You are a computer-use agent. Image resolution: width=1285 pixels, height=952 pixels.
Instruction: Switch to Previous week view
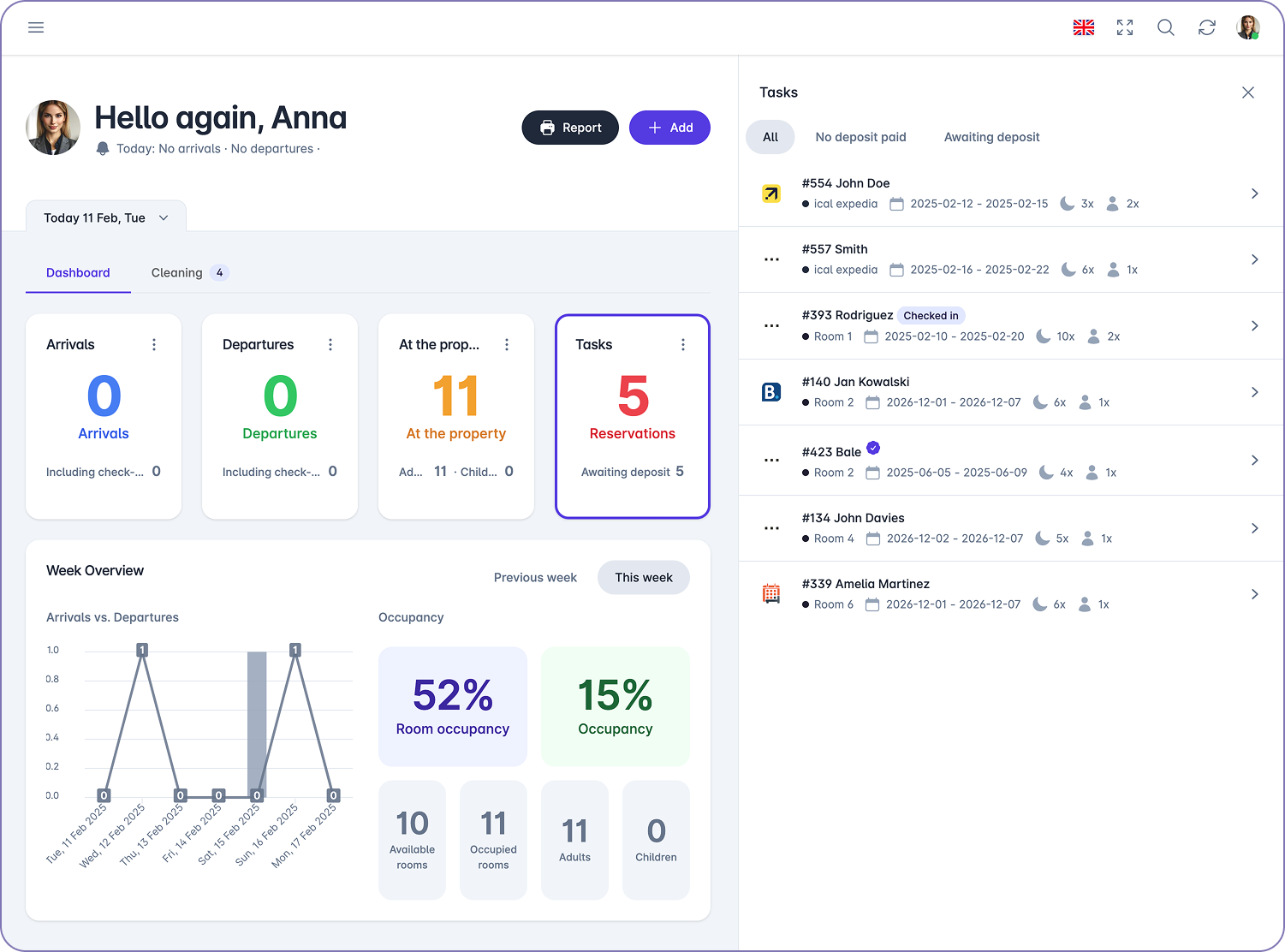[535, 578]
